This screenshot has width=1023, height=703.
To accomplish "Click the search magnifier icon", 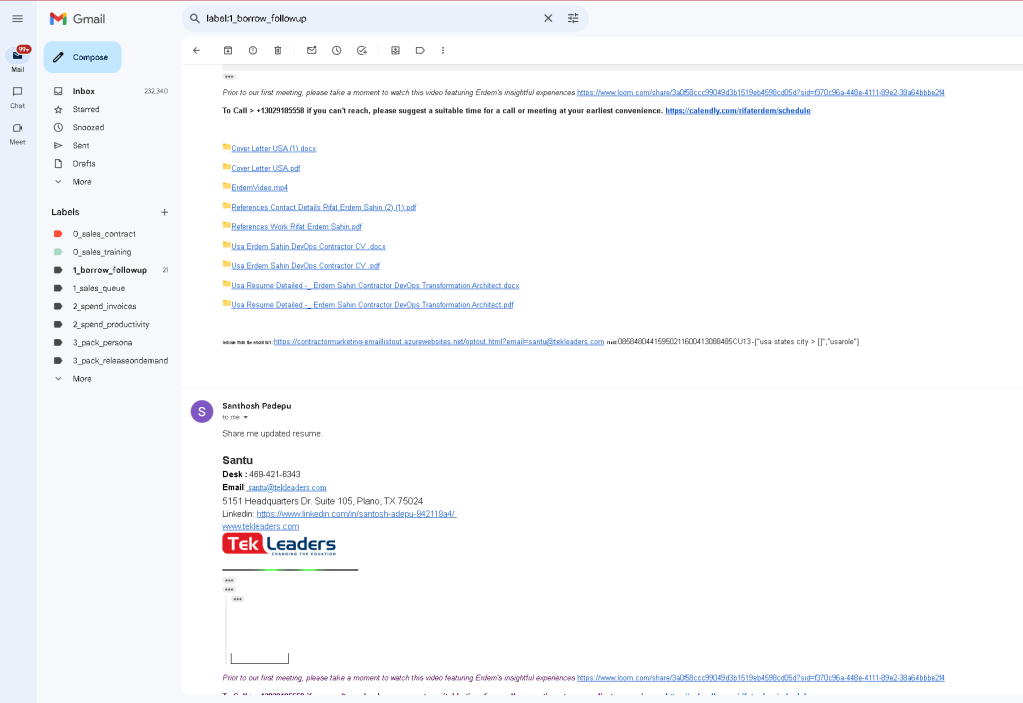I will pyautogui.click(x=194, y=18).
